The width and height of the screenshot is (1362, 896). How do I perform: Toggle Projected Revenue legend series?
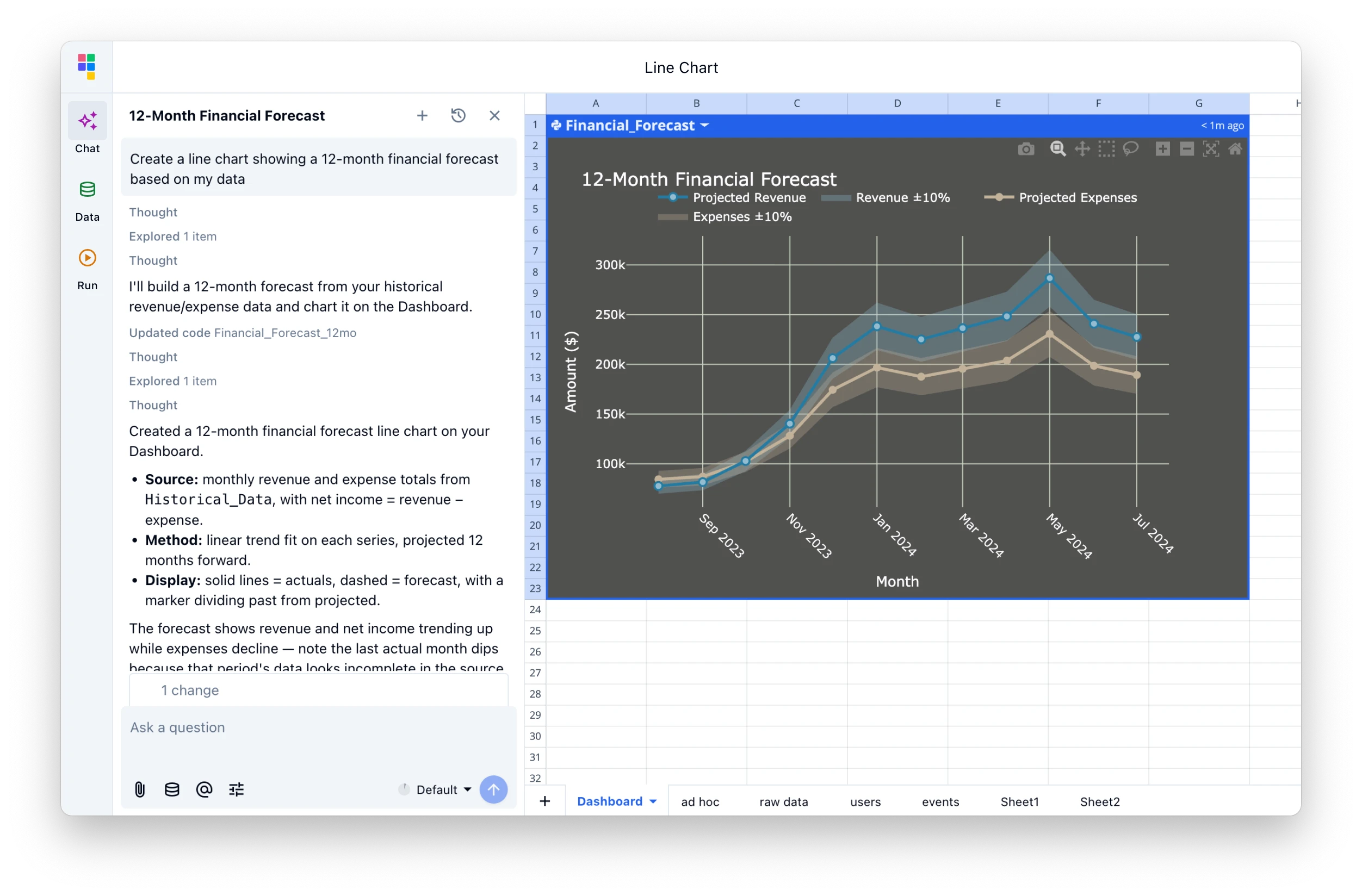point(732,197)
